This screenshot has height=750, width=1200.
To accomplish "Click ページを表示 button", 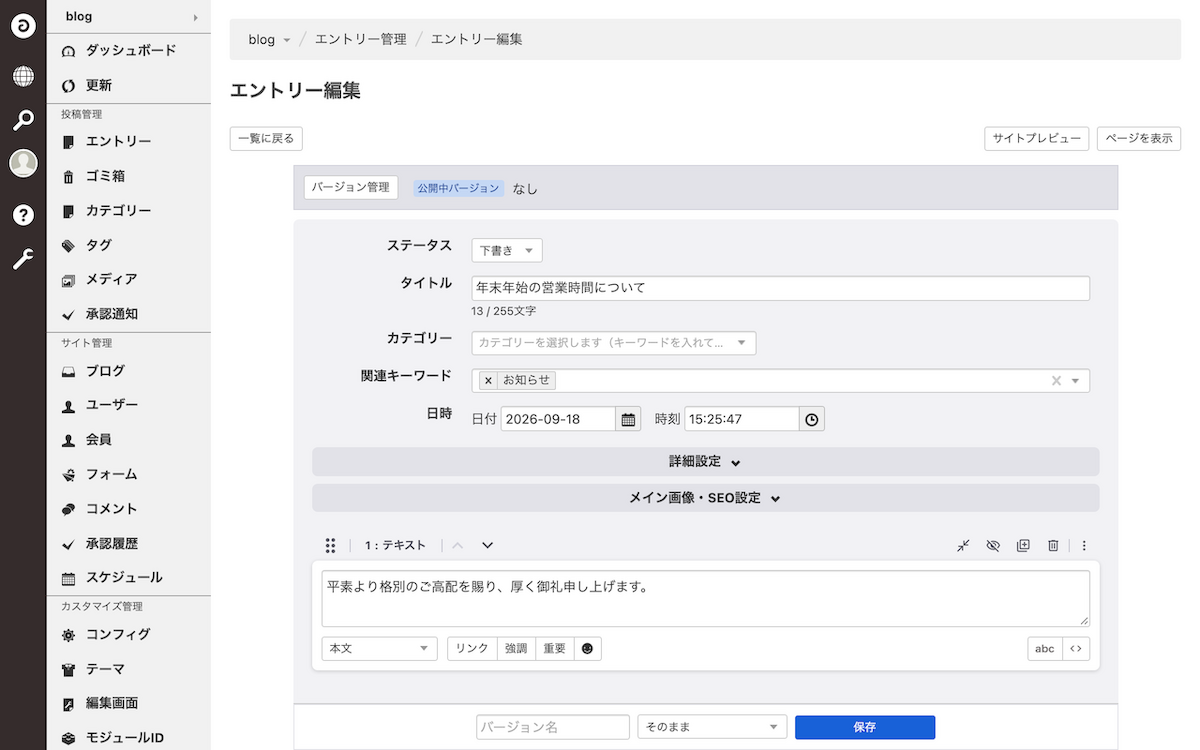I will coord(1139,139).
